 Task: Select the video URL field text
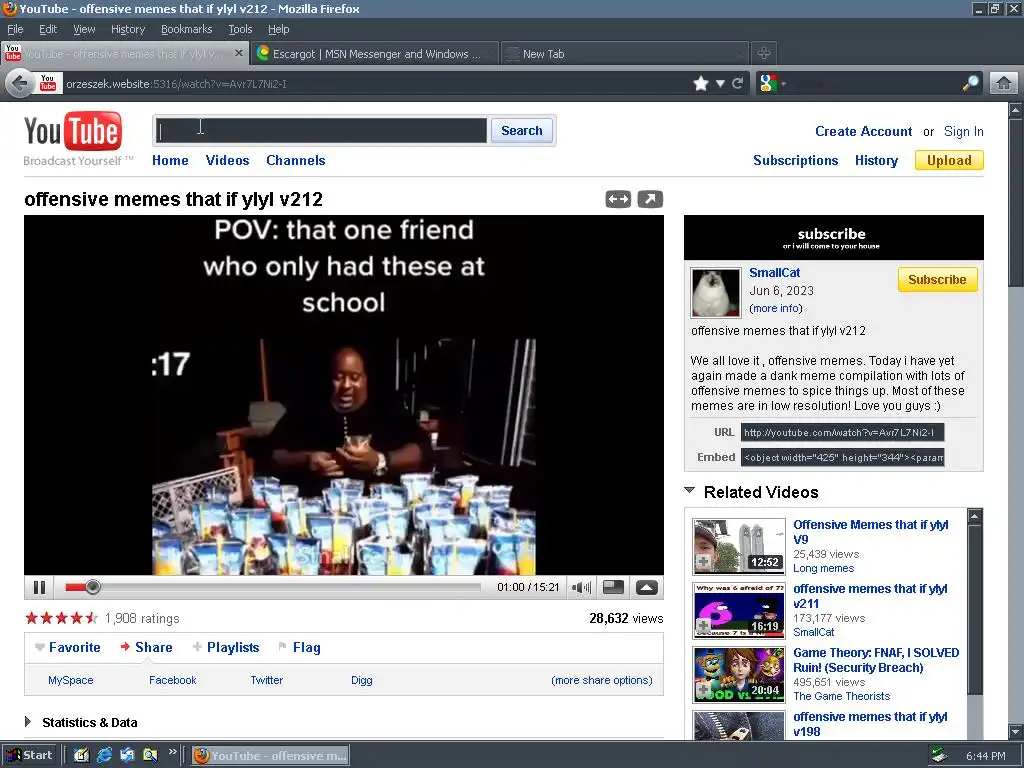point(842,432)
